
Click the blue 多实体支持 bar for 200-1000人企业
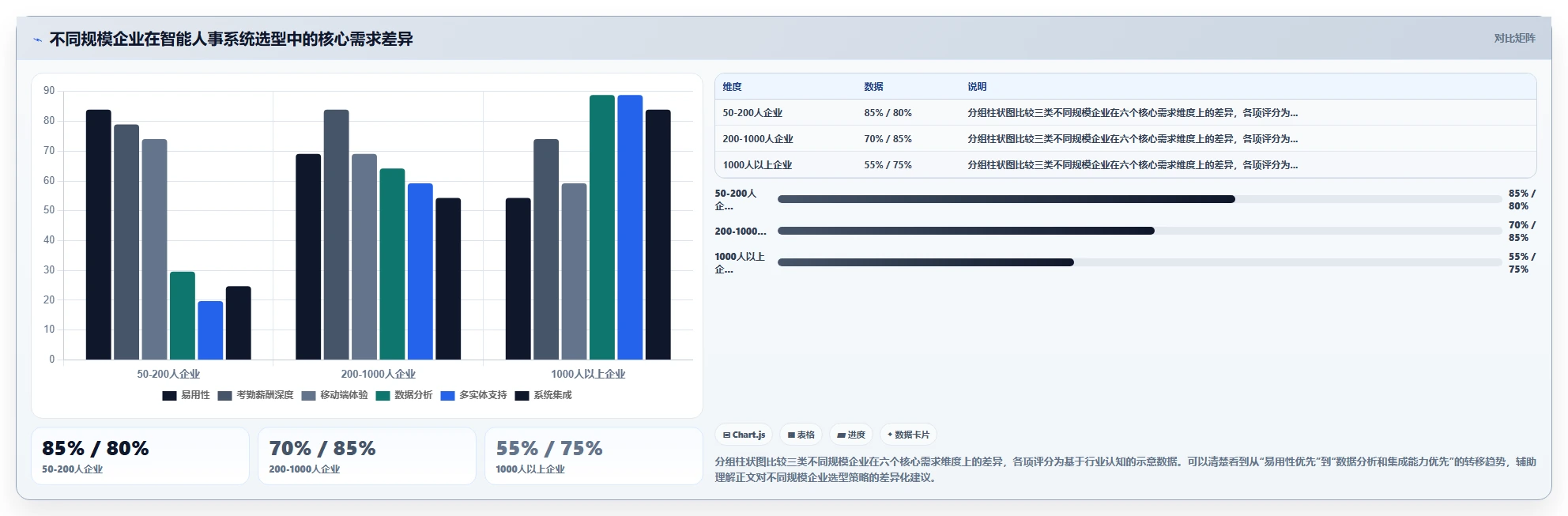click(420, 272)
